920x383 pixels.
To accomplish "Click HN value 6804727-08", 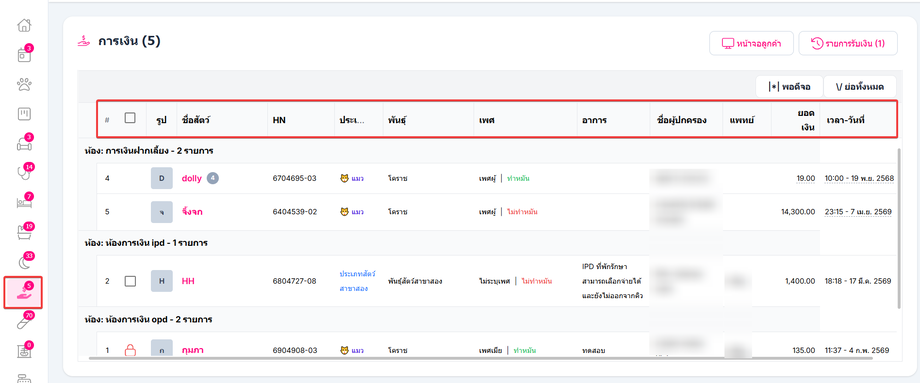I will (x=295, y=281).
